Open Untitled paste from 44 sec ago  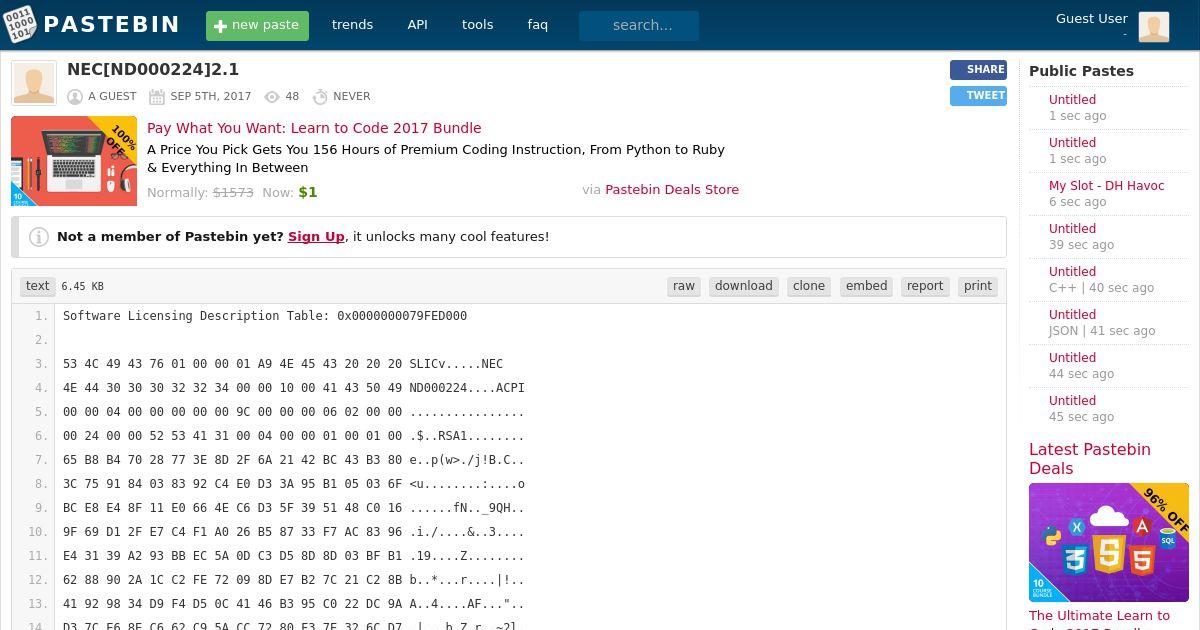coord(1072,358)
